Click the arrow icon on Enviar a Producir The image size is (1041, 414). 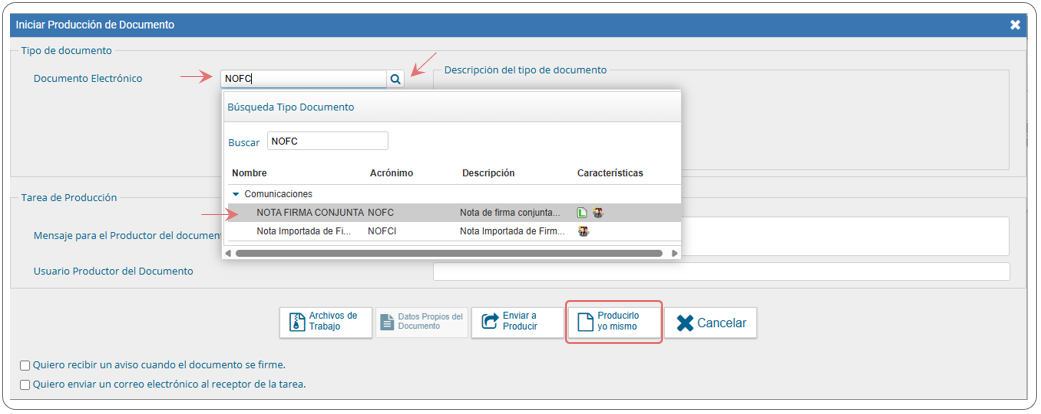click(489, 322)
